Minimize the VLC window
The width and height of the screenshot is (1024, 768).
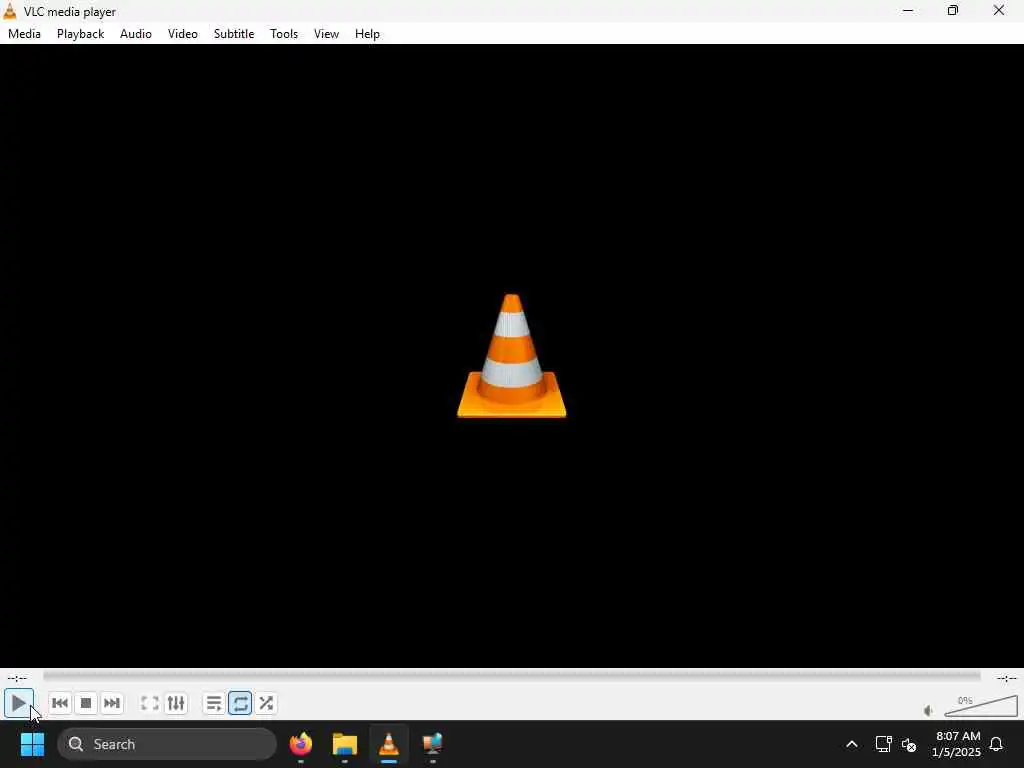pyautogui.click(x=908, y=10)
